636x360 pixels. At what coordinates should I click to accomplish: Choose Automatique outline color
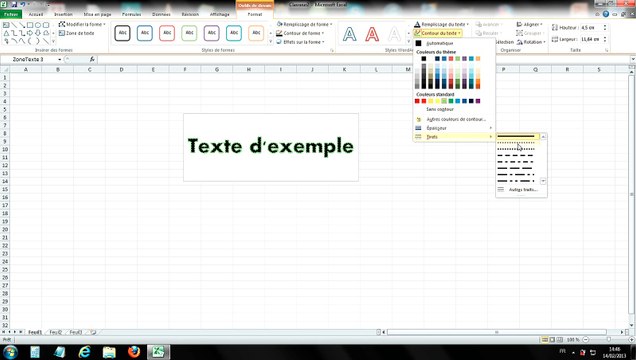point(454,43)
